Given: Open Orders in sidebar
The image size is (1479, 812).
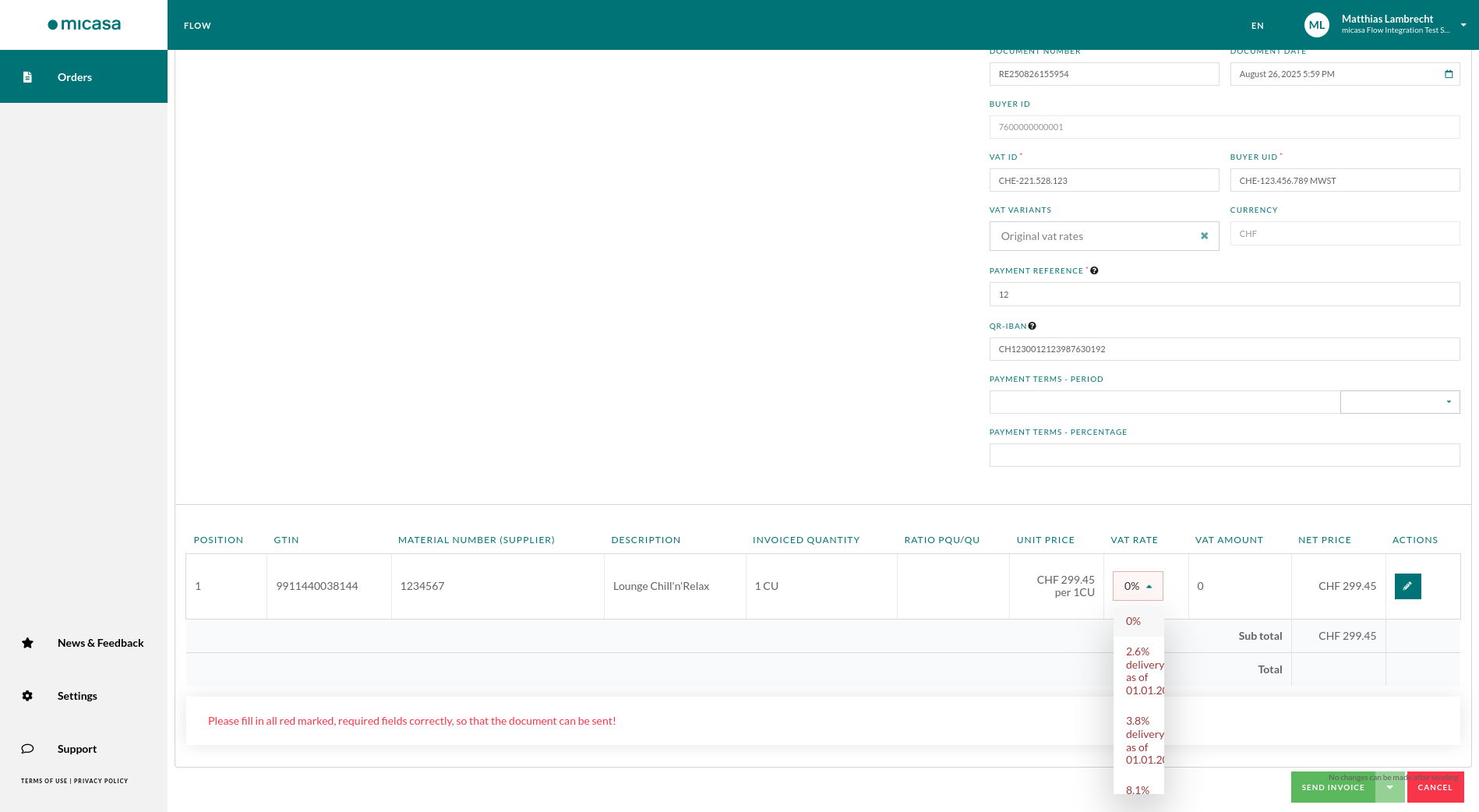Looking at the screenshot, I should pyautogui.click(x=83, y=76).
